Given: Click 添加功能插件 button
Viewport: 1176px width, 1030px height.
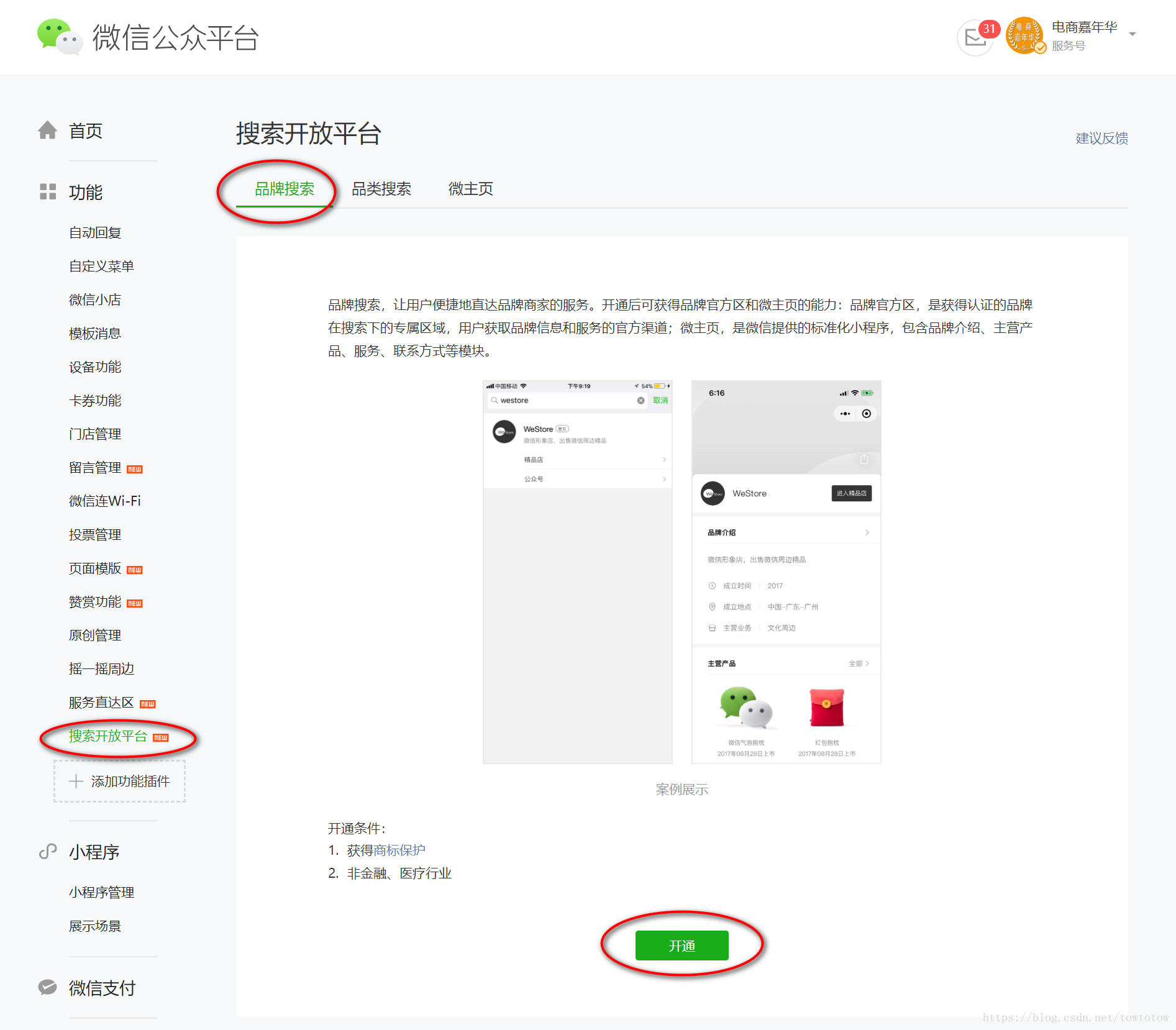Looking at the screenshot, I should pyautogui.click(x=120, y=781).
